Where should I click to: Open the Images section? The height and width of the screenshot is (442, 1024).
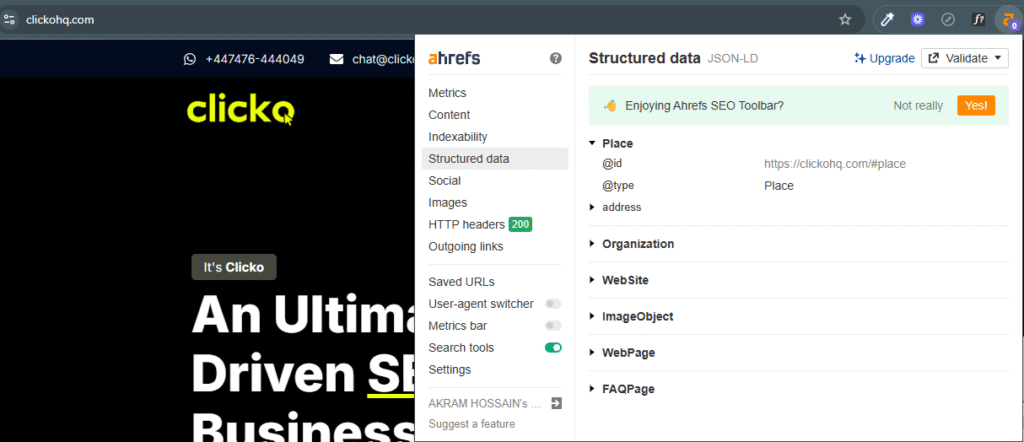point(447,203)
